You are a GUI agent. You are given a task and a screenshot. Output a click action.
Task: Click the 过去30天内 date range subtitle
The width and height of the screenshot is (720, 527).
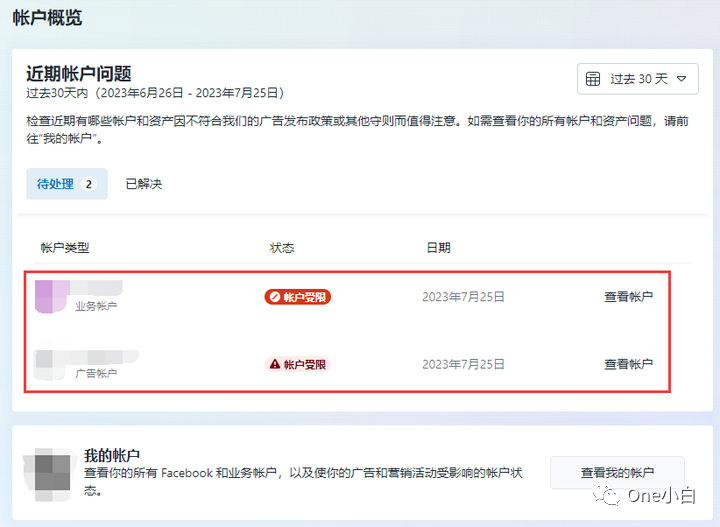tap(155, 93)
